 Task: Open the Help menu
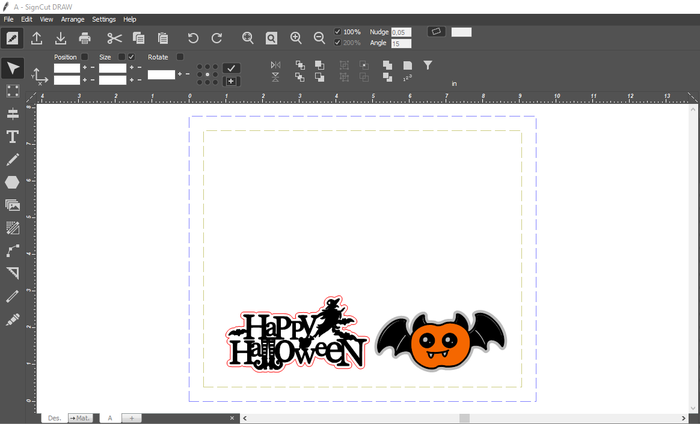pos(130,19)
